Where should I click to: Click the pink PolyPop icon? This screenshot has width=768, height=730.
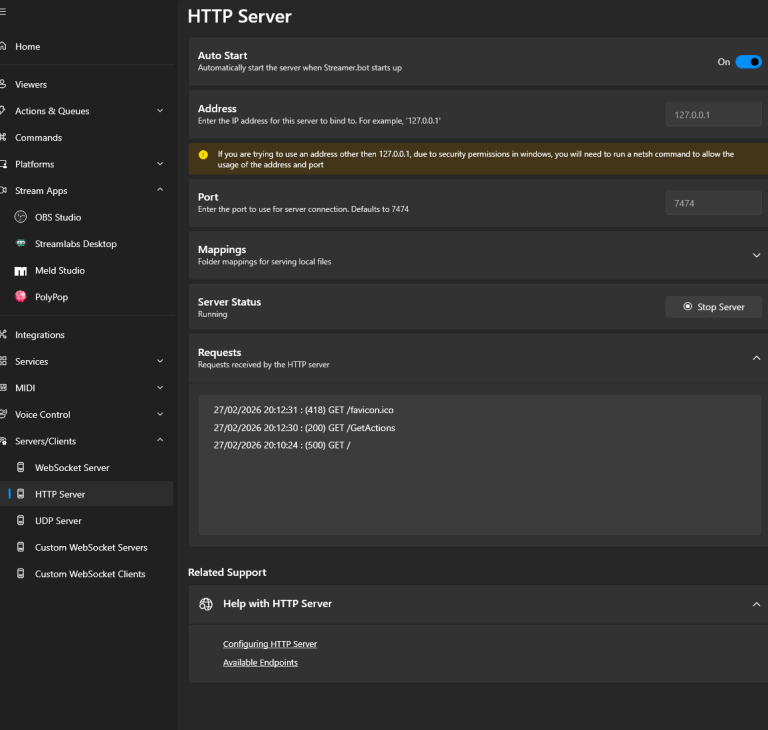pyautogui.click(x=21, y=297)
